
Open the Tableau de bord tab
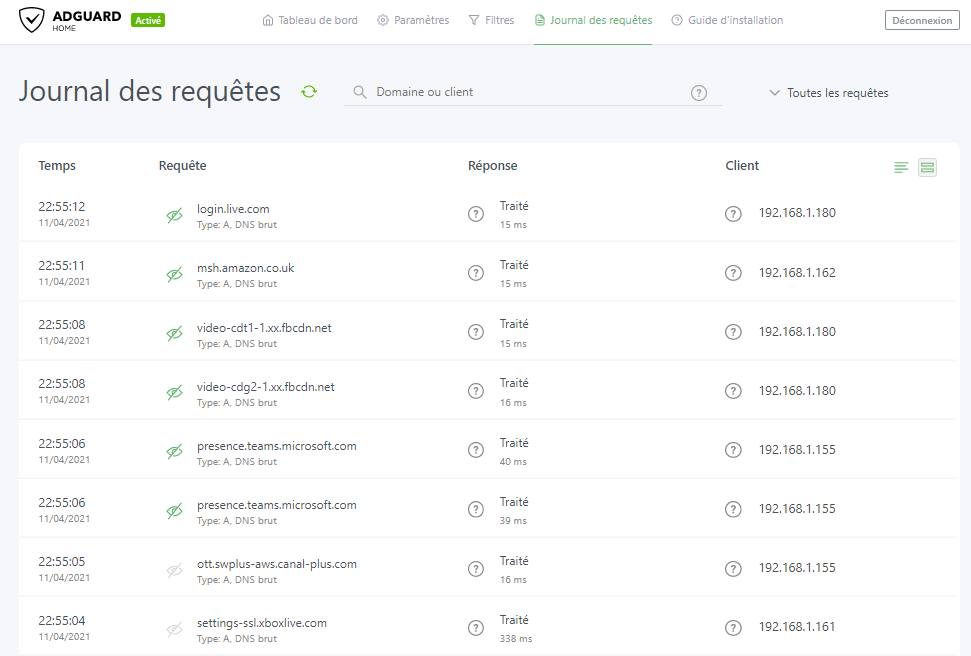(x=310, y=20)
